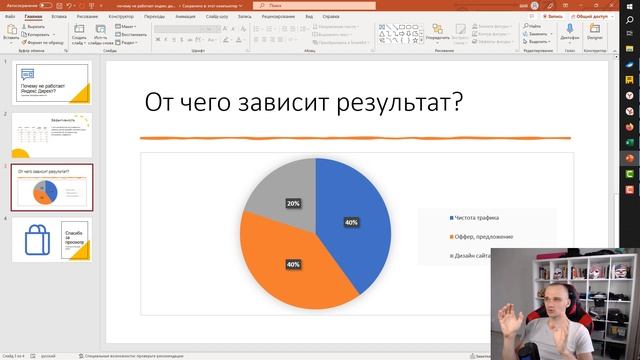Switch to the Переходы tab
The image size is (640, 360).
point(154,17)
